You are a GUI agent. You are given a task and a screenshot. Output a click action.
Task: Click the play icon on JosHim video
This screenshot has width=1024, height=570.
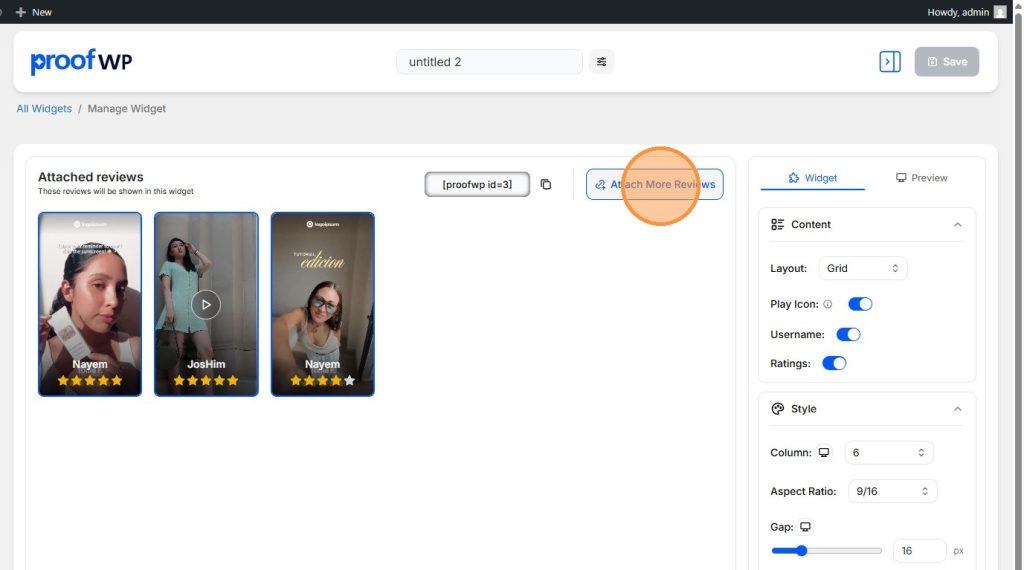(206, 304)
